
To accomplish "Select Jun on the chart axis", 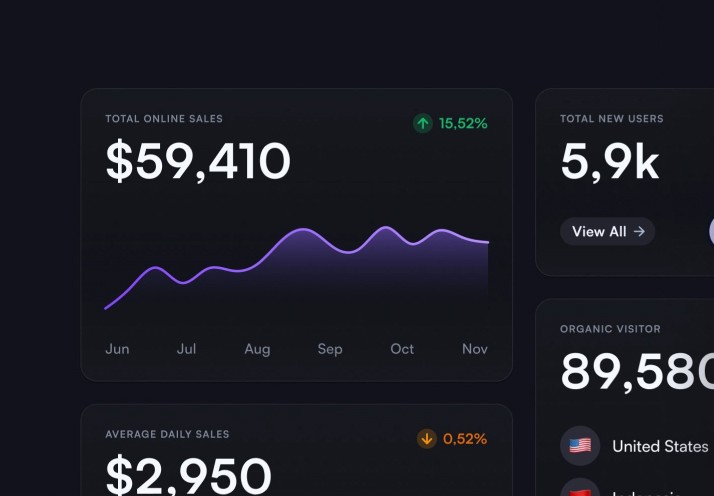I will (117, 349).
